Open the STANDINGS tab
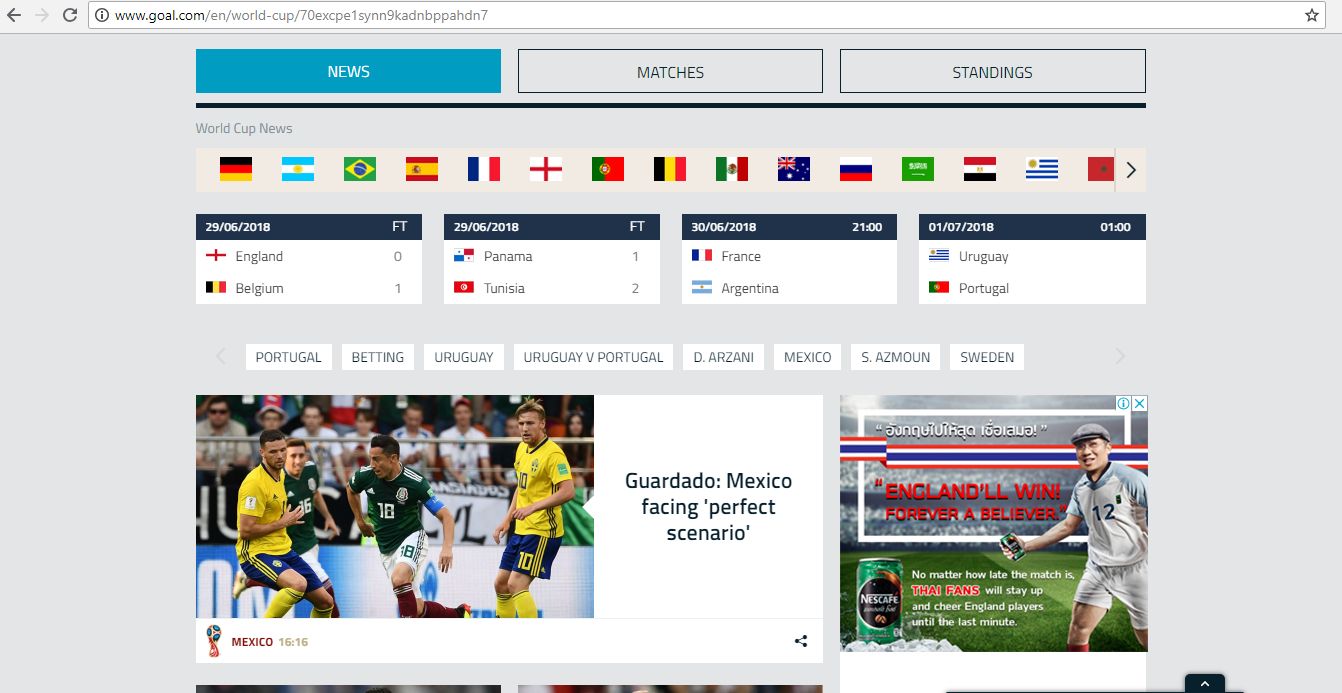Screen dimensions: 1342x693 [x=992, y=72]
